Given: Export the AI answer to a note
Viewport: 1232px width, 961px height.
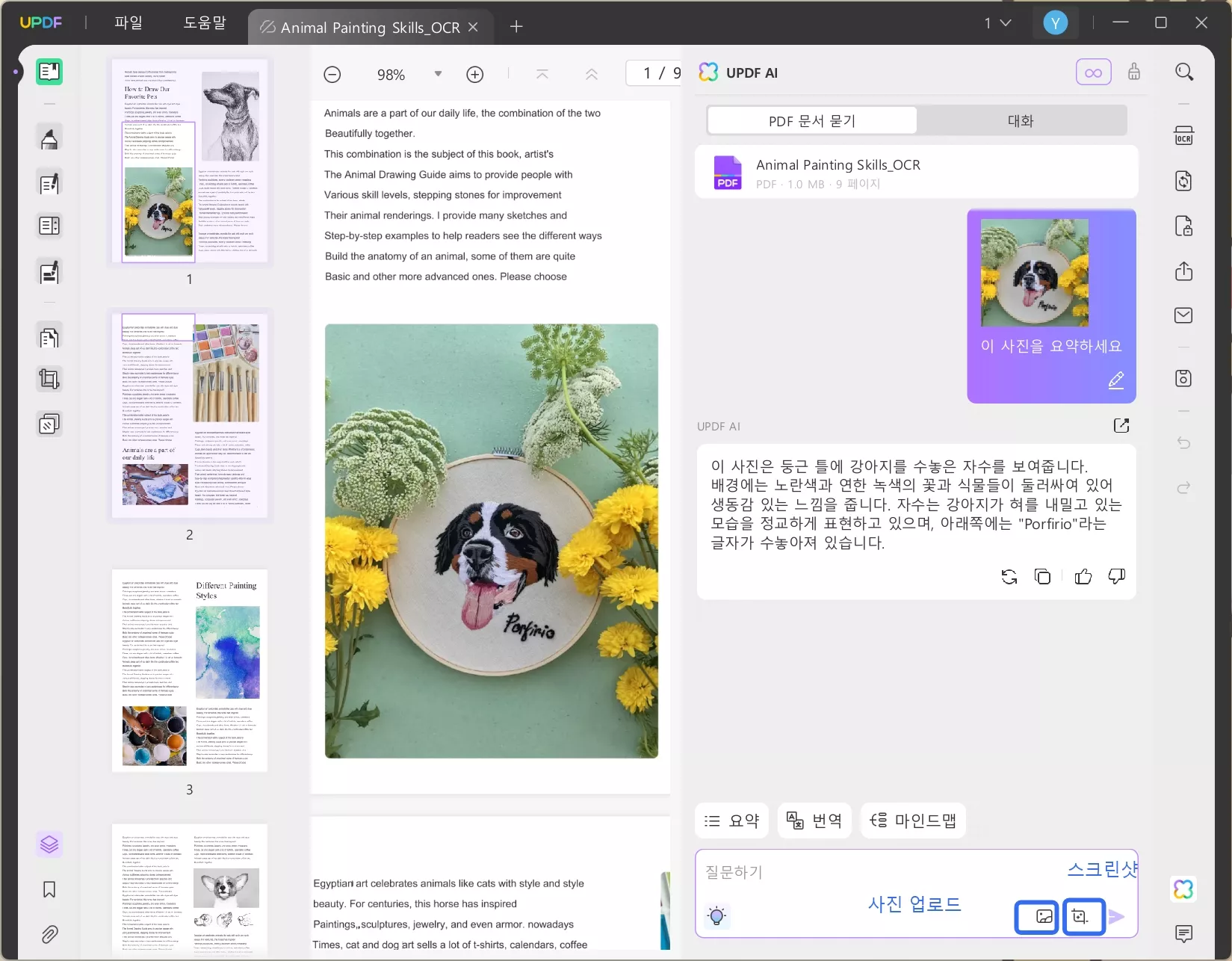Looking at the screenshot, I should point(1121,426).
